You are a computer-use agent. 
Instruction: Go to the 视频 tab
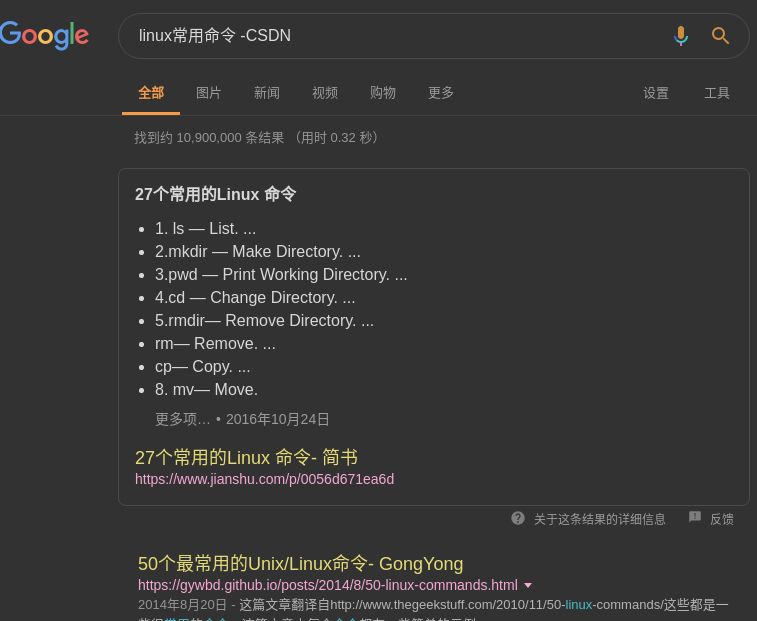coord(325,93)
